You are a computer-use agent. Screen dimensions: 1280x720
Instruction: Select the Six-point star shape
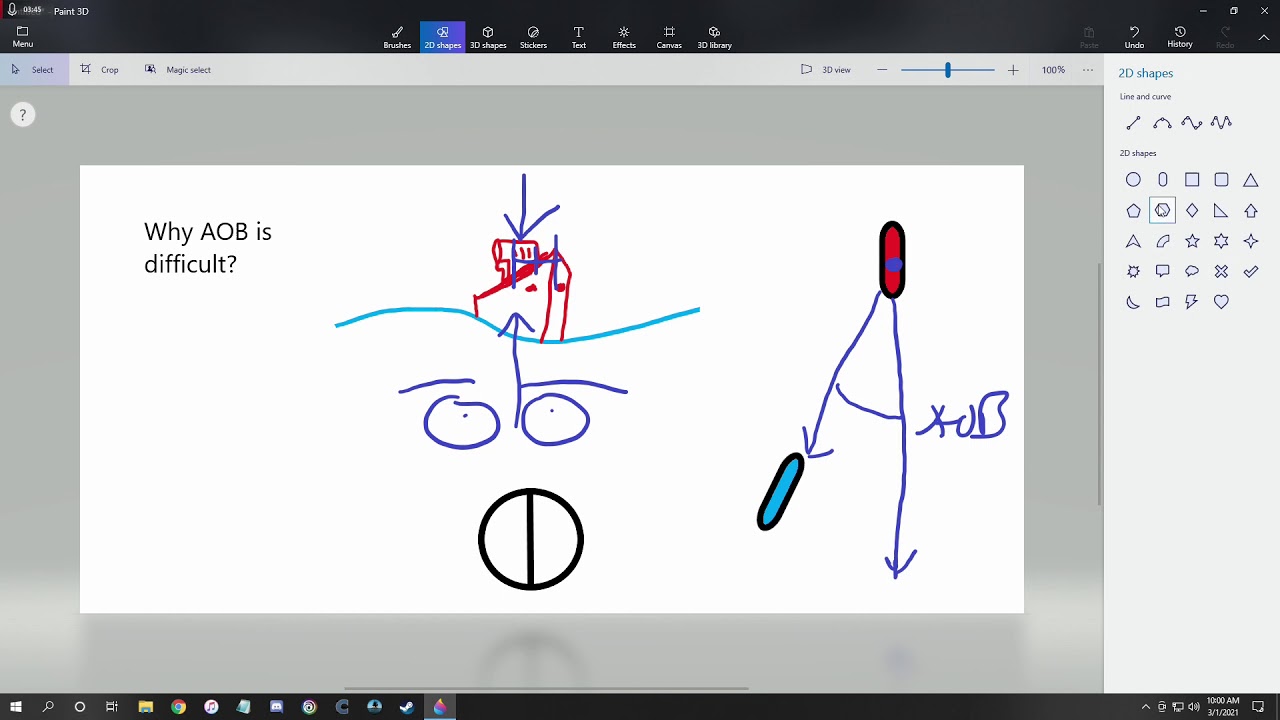tap(1221, 241)
